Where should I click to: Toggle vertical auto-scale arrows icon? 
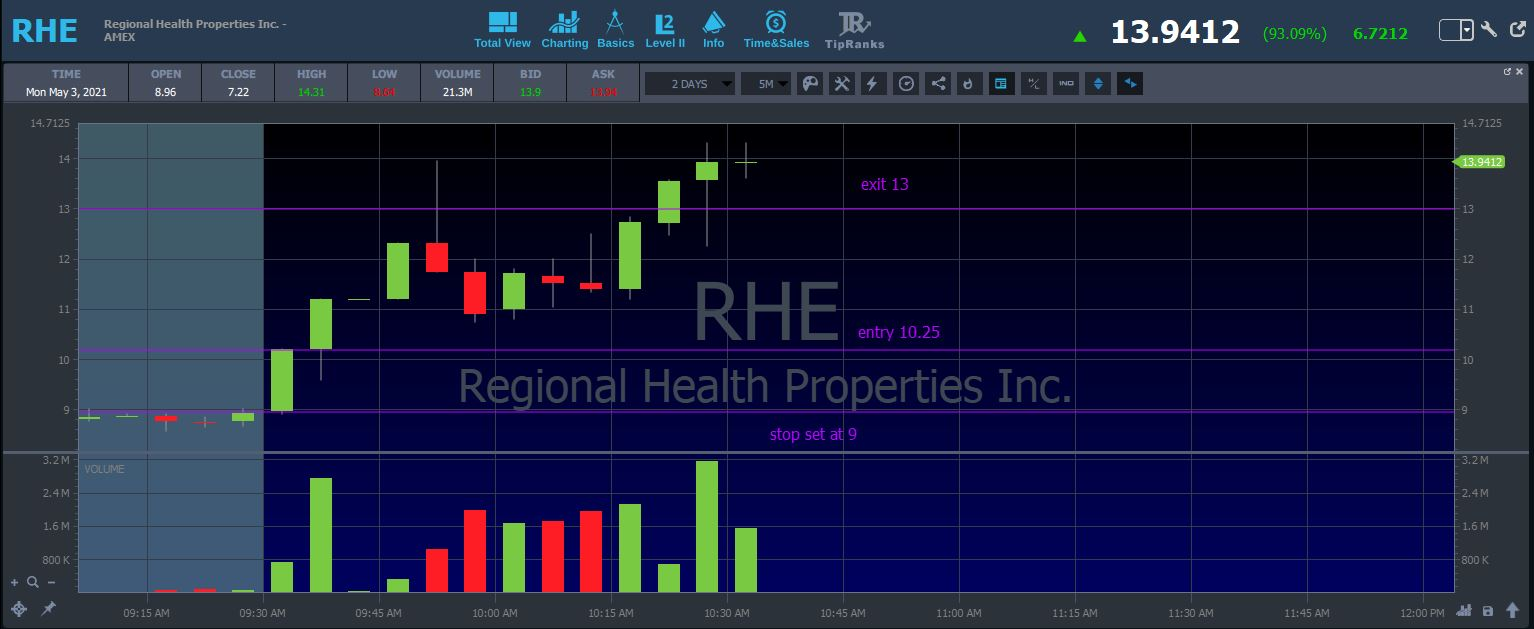(1098, 84)
